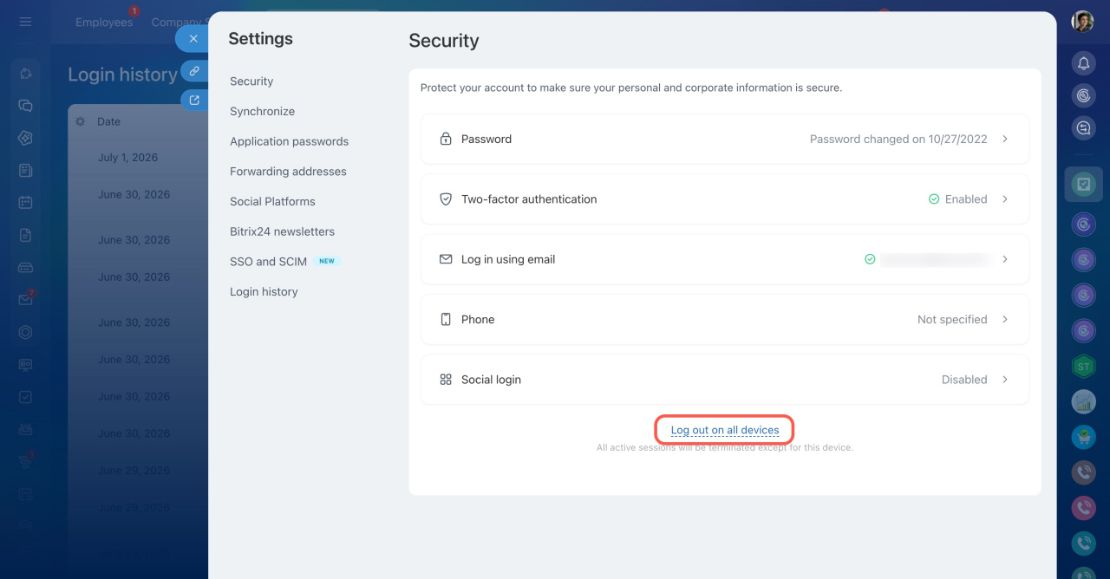This screenshot has height=579, width=1110.
Task: Open Forwarding addresses section
Action: click(x=288, y=171)
